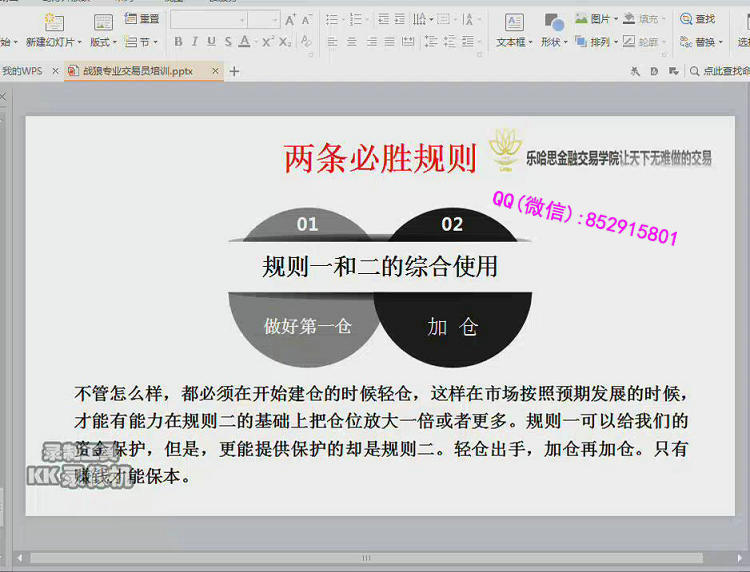
Task: Click the Reset (重置) slide button
Action: (x=142, y=19)
